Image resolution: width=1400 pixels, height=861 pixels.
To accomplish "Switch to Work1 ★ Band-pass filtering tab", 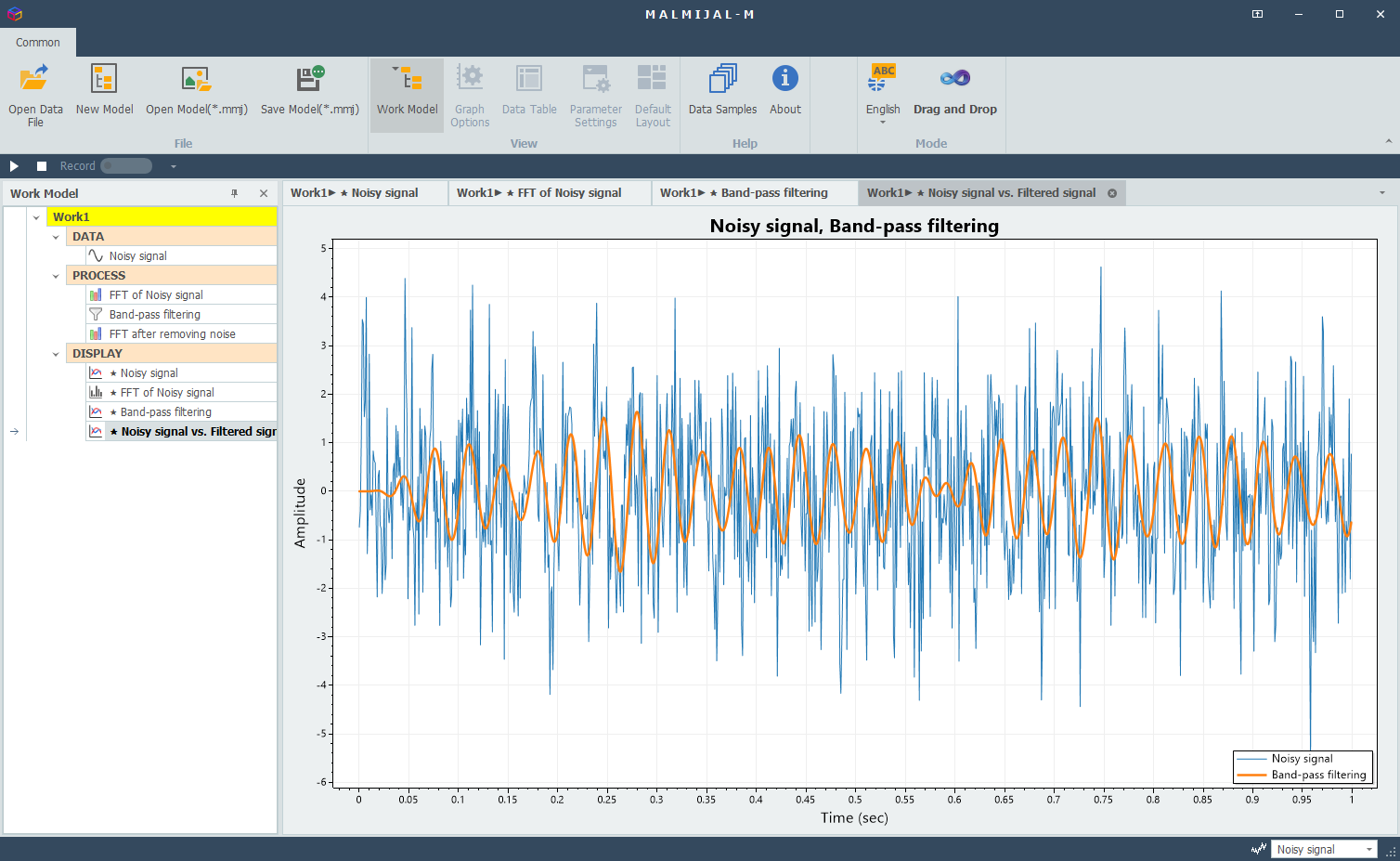I will click(755, 193).
